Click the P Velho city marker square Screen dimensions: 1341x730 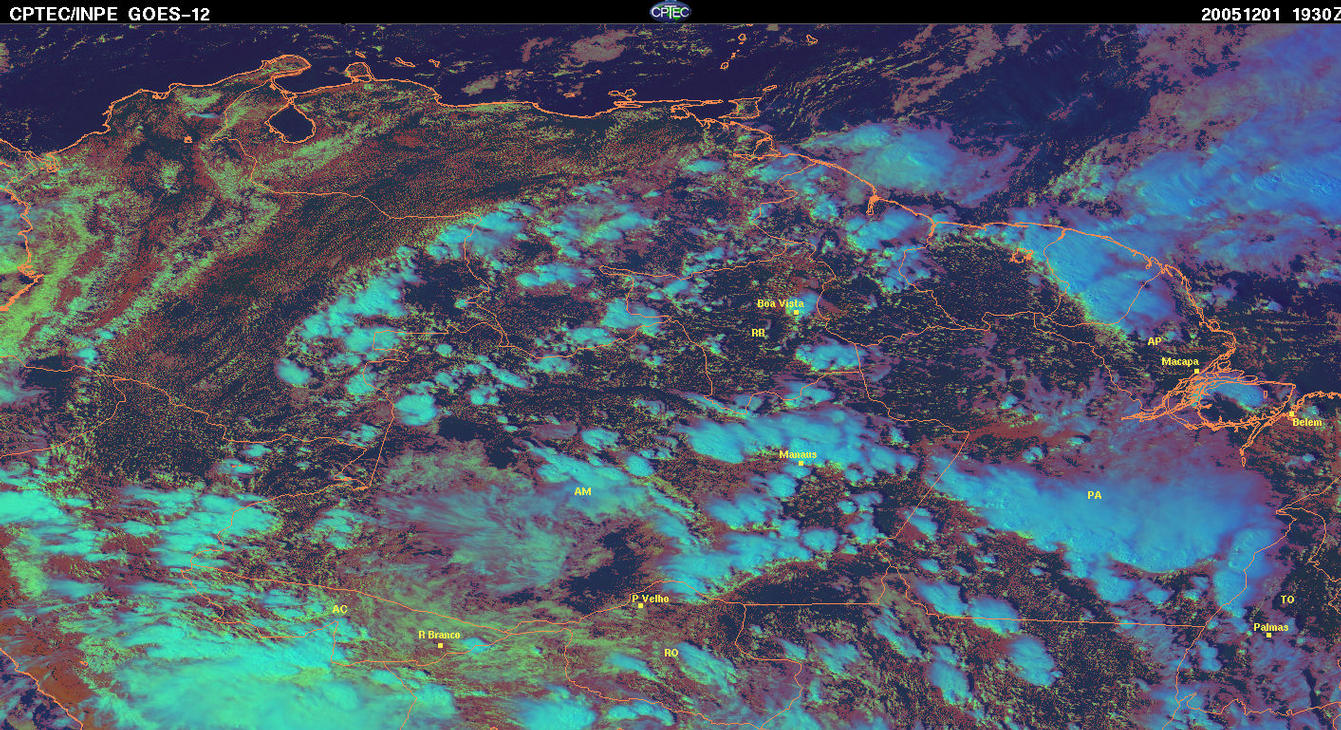click(640, 606)
